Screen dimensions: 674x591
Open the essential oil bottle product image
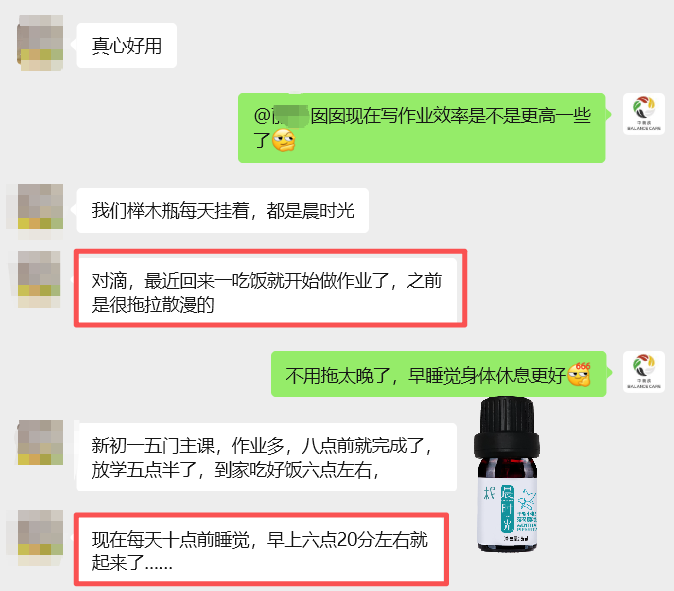click(507, 474)
